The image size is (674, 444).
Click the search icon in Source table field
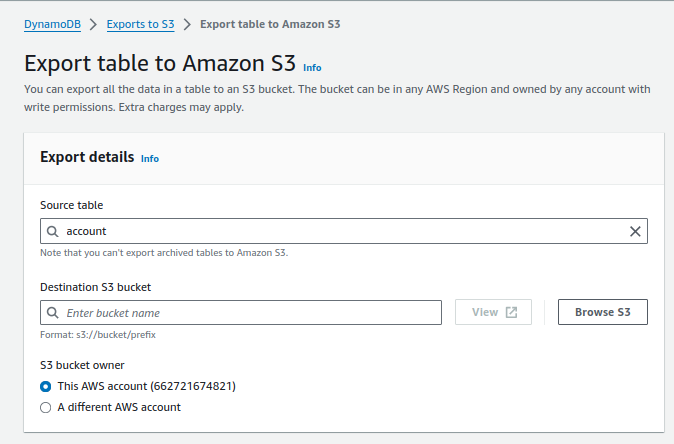coord(52,231)
